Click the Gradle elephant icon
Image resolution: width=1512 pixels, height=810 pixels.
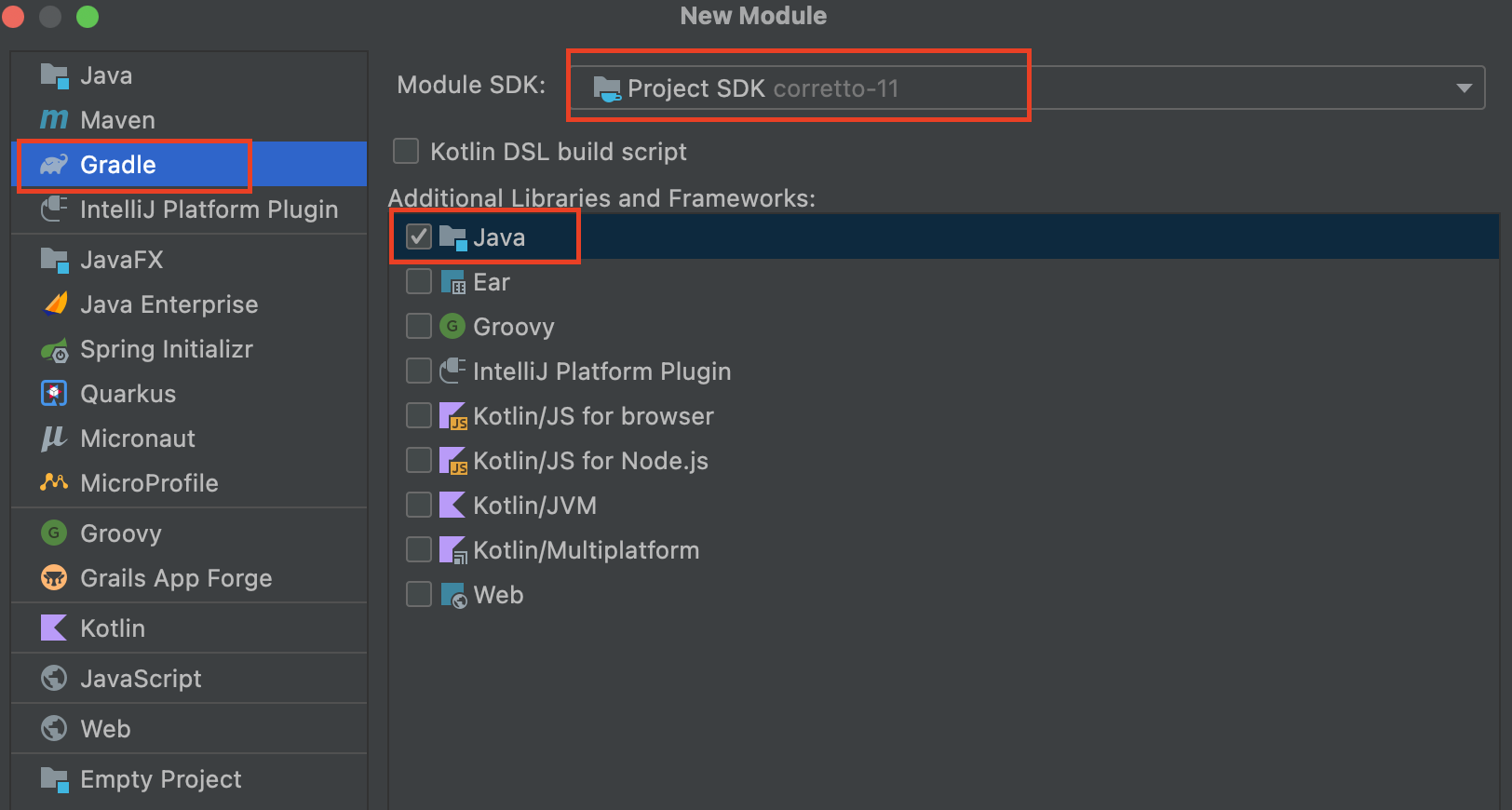point(54,165)
